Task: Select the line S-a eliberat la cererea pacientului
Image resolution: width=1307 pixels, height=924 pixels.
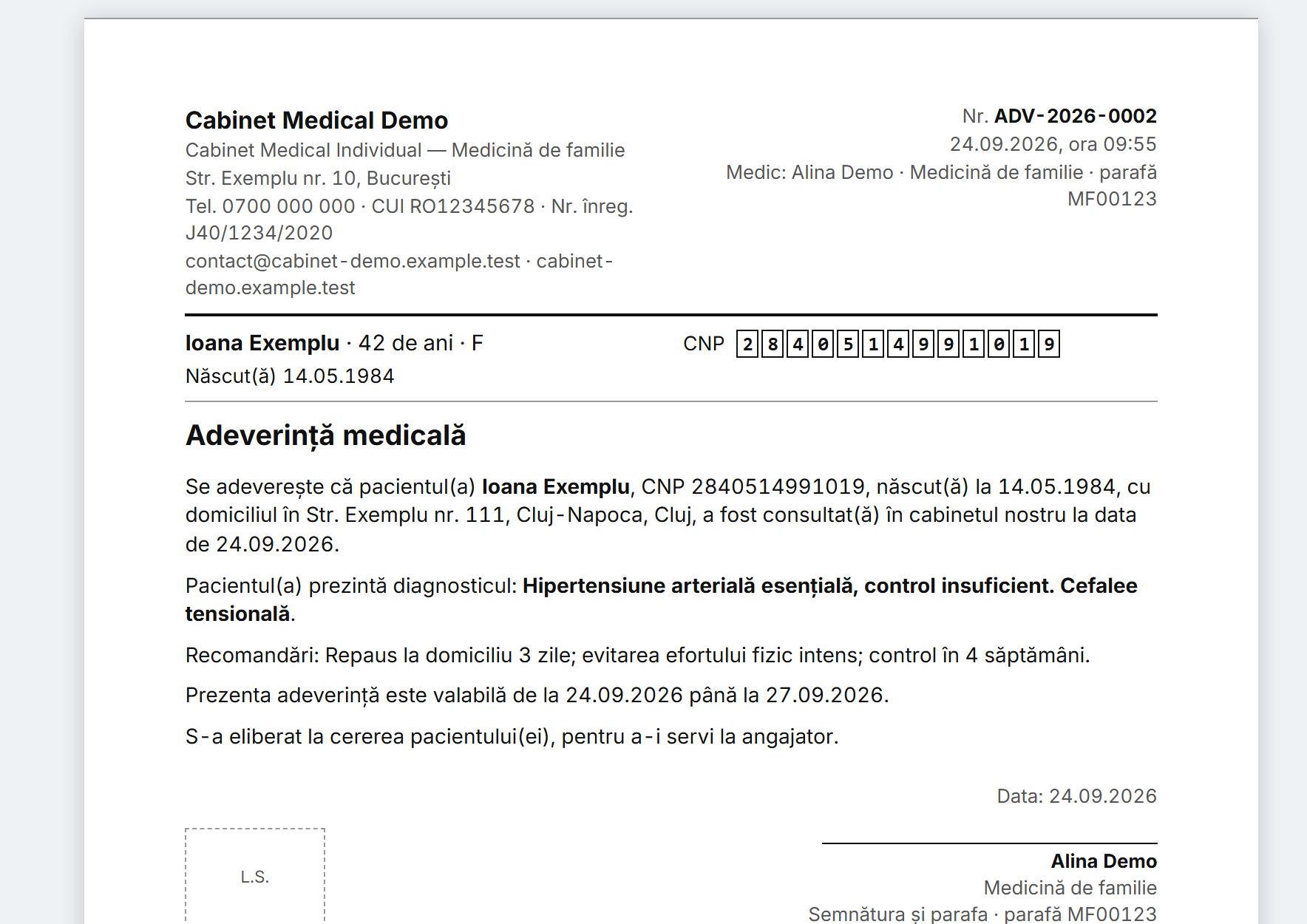Action: 512,737
